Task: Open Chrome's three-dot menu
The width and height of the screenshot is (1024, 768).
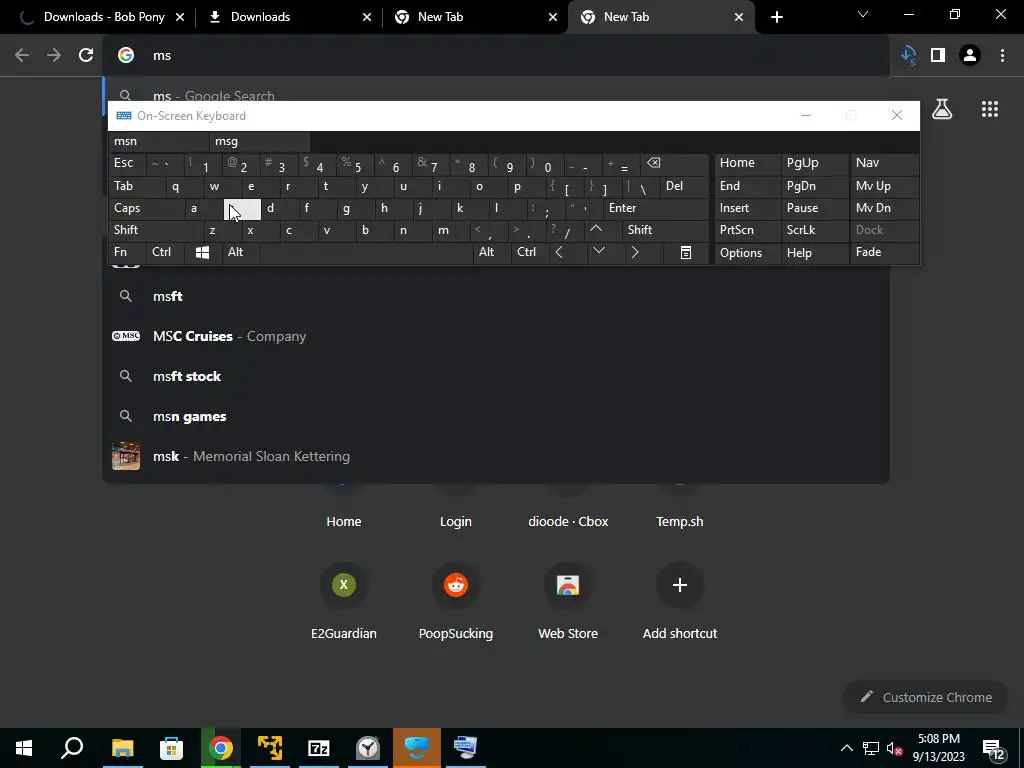Action: coord(1002,56)
